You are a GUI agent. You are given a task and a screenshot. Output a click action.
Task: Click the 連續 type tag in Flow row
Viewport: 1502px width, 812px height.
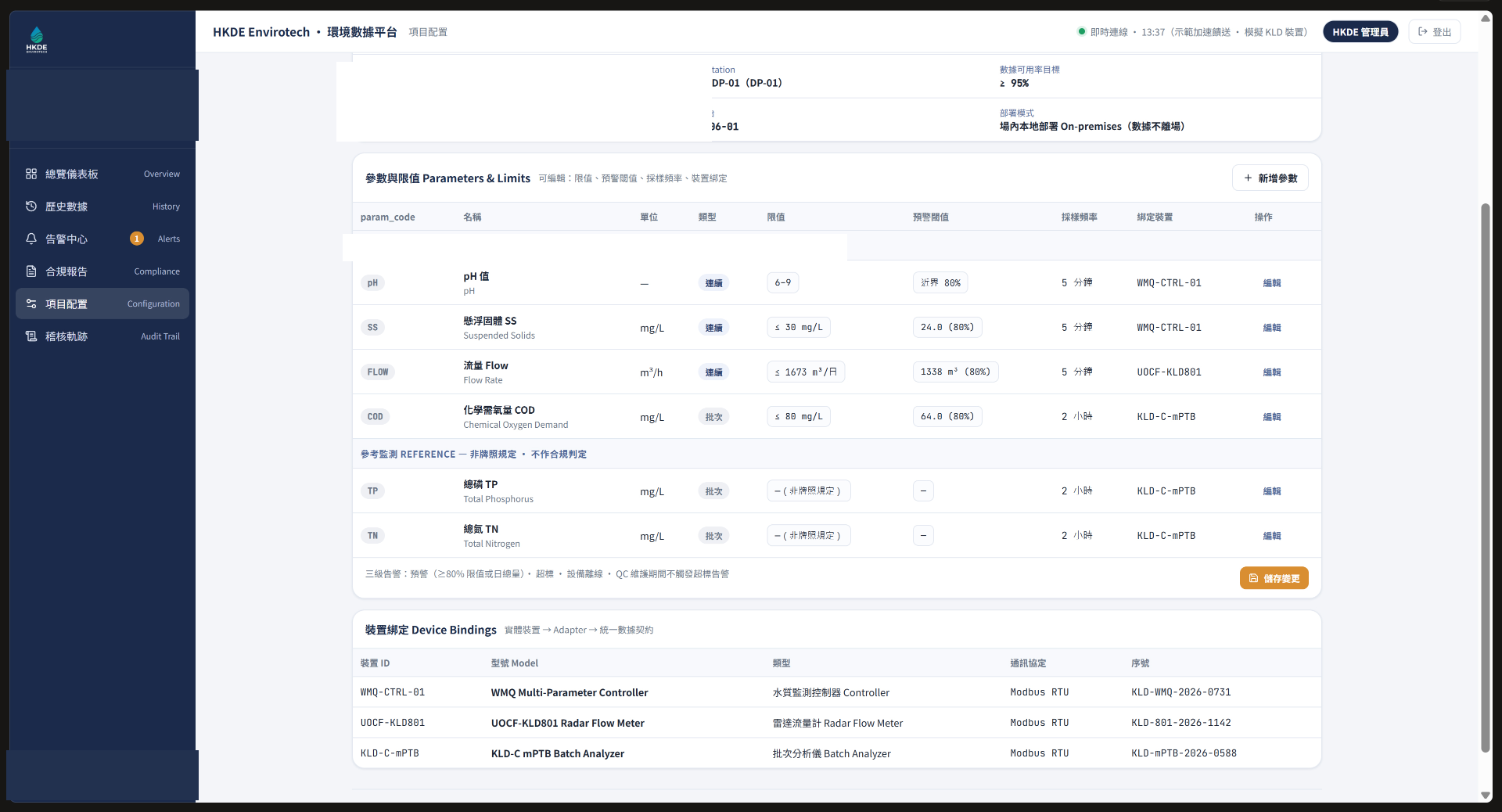(713, 372)
